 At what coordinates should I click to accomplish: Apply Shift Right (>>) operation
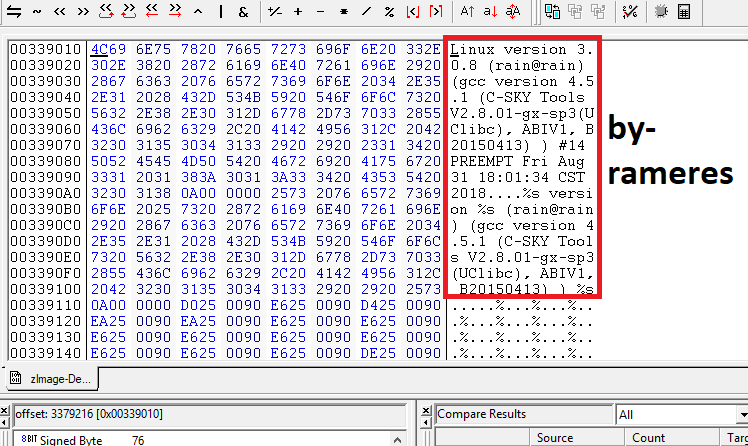click(x=83, y=11)
